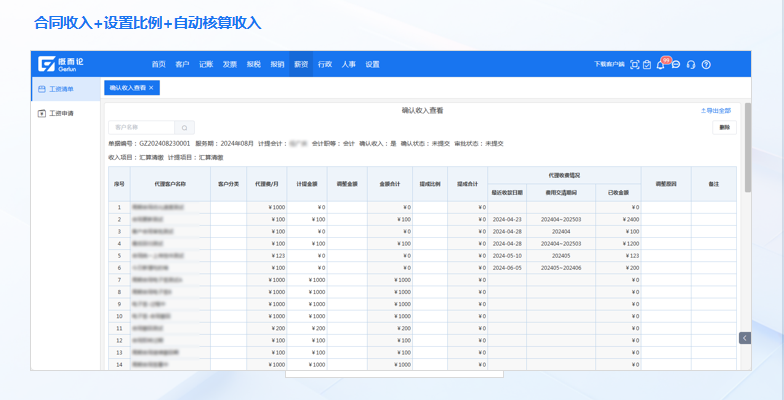Open customer service headset icon
This screenshot has width=784, height=400.
(x=691, y=64)
